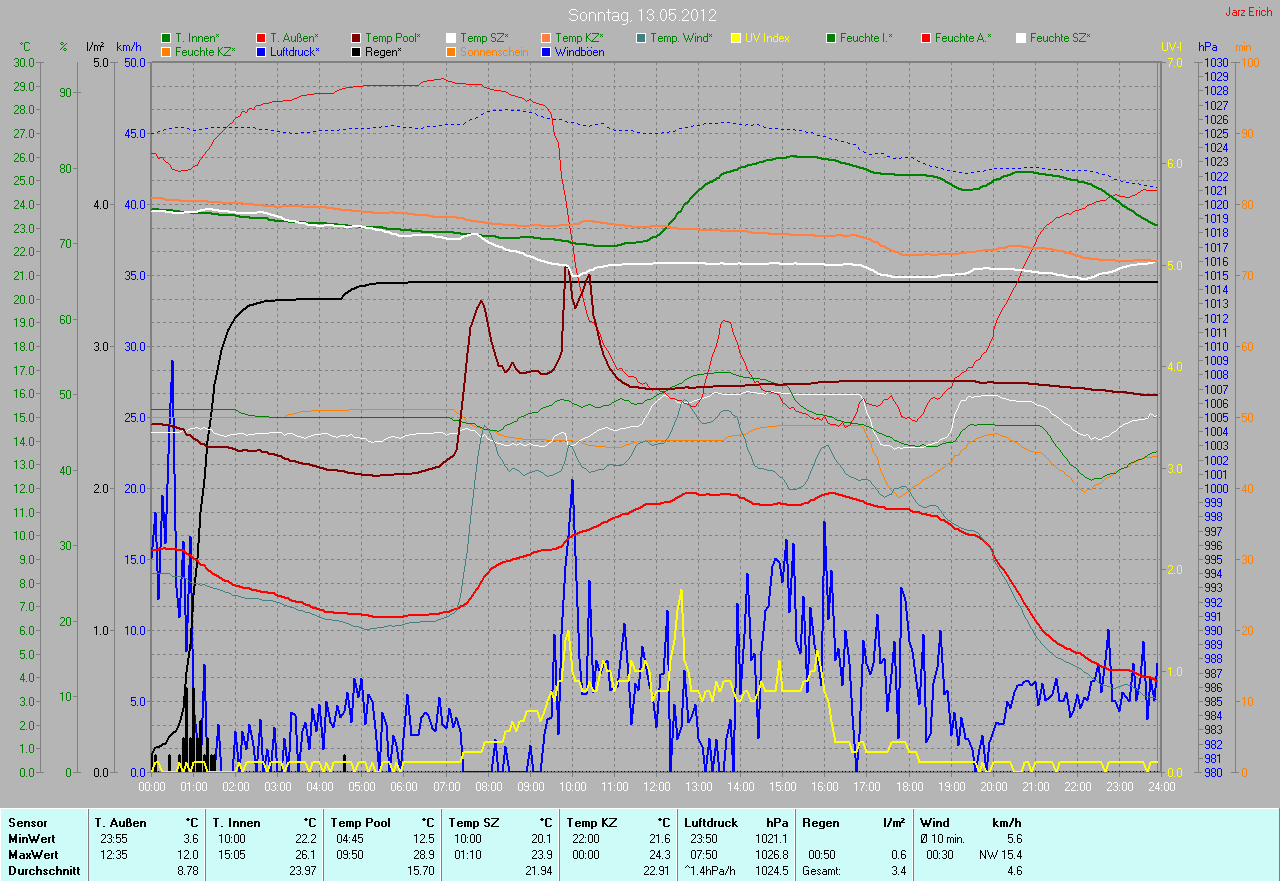Select the Luftdruck column header in table
Viewport: 1280px width, 881px height.
[x=711, y=823]
